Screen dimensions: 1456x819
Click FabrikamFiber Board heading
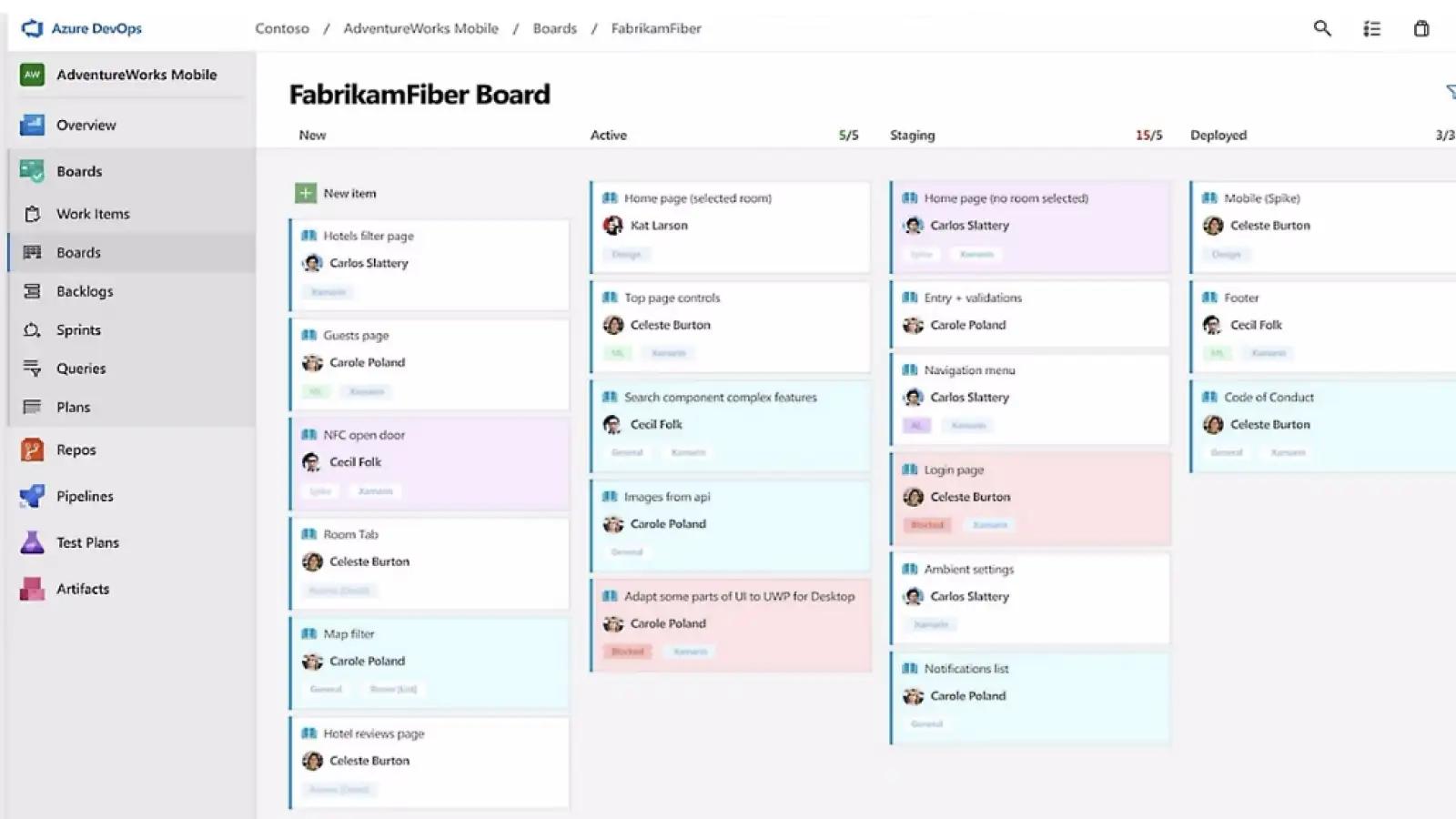coord(420,94)
